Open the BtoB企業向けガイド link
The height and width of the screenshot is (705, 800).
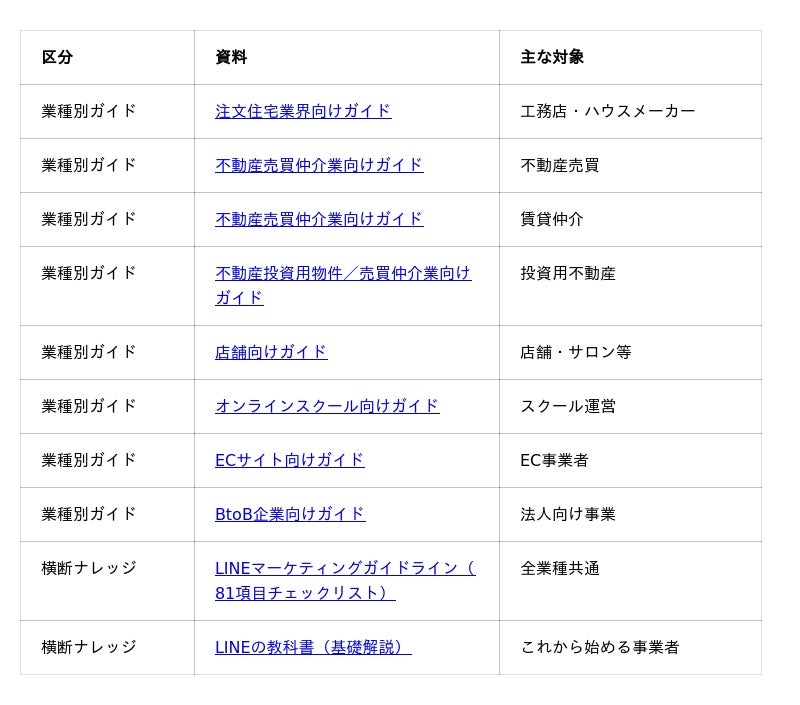pos(290,514)
